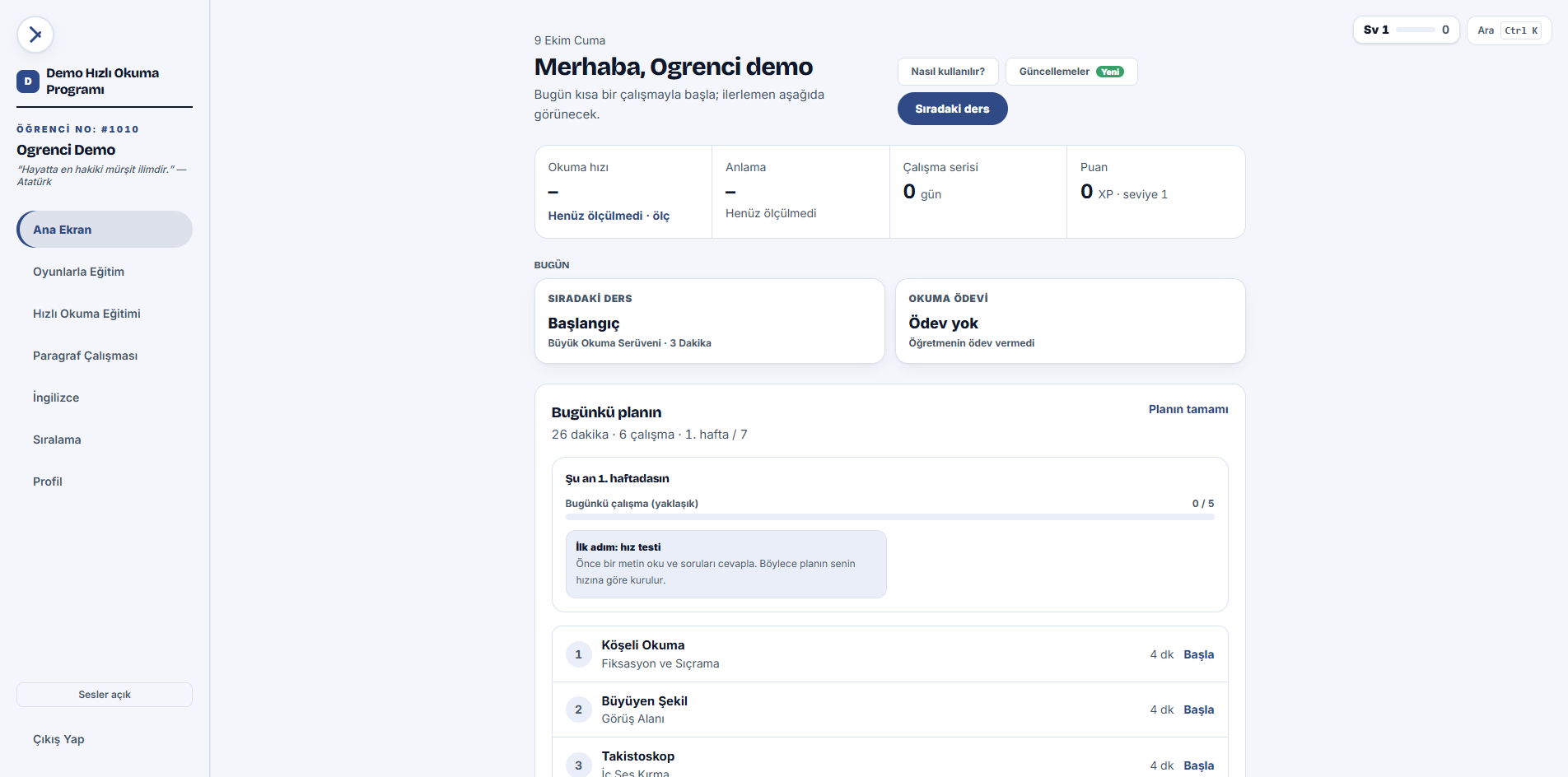Viewport: 1568px width, 777px height.
Task: Open the Ara search box
Action: pyautogui.click(x=1509, y=30)
